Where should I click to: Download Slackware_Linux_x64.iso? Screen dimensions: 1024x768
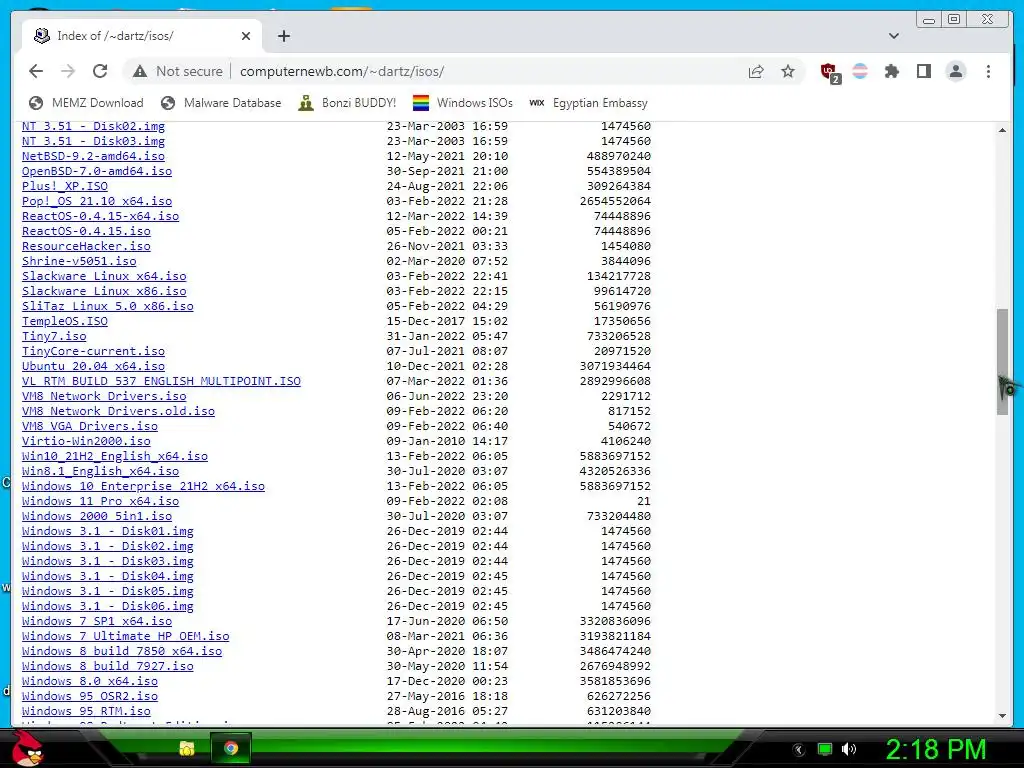[x=104, y=276]
